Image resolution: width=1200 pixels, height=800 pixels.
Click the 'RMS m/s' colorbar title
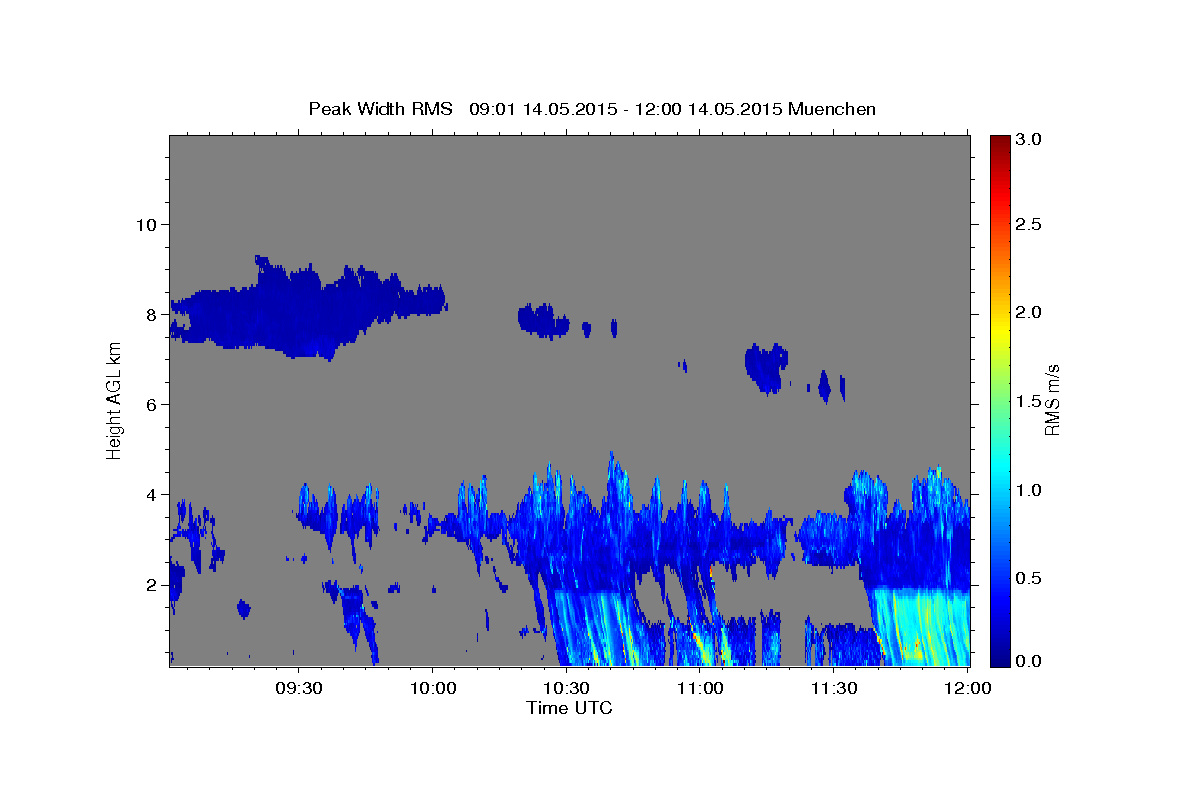click(x=1052, y=400)
